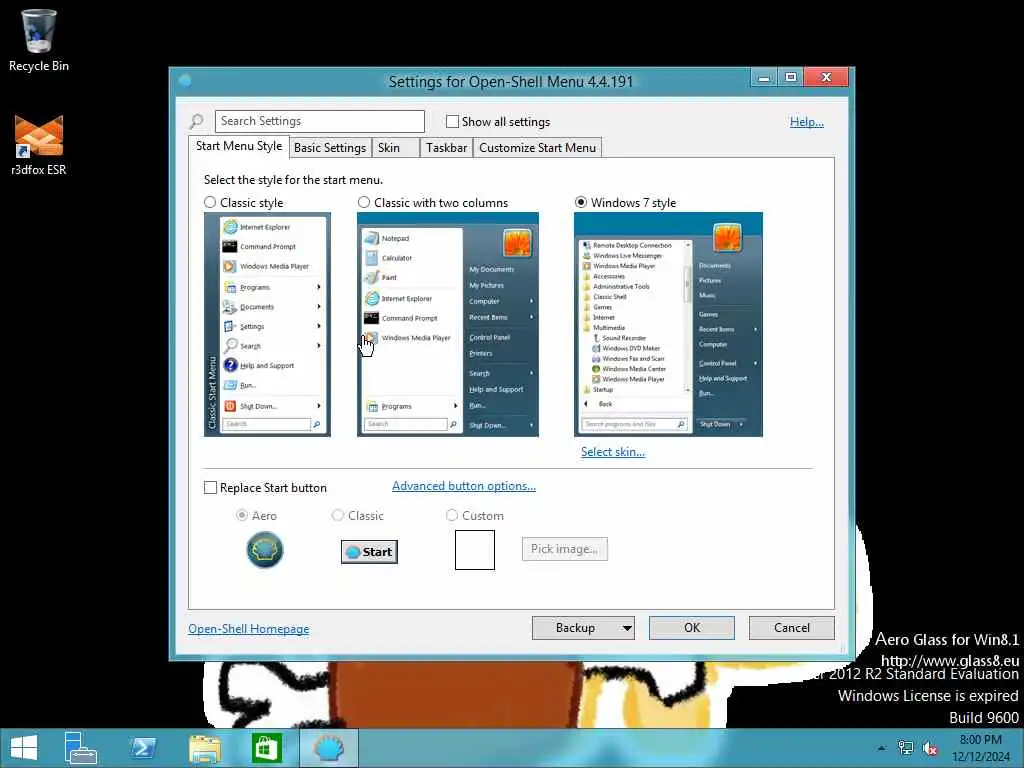Image resolution: width=1024 pixels, height=768 pixels.
Task: Choose the Classic start button radio
Action: [x=338, y=515]
